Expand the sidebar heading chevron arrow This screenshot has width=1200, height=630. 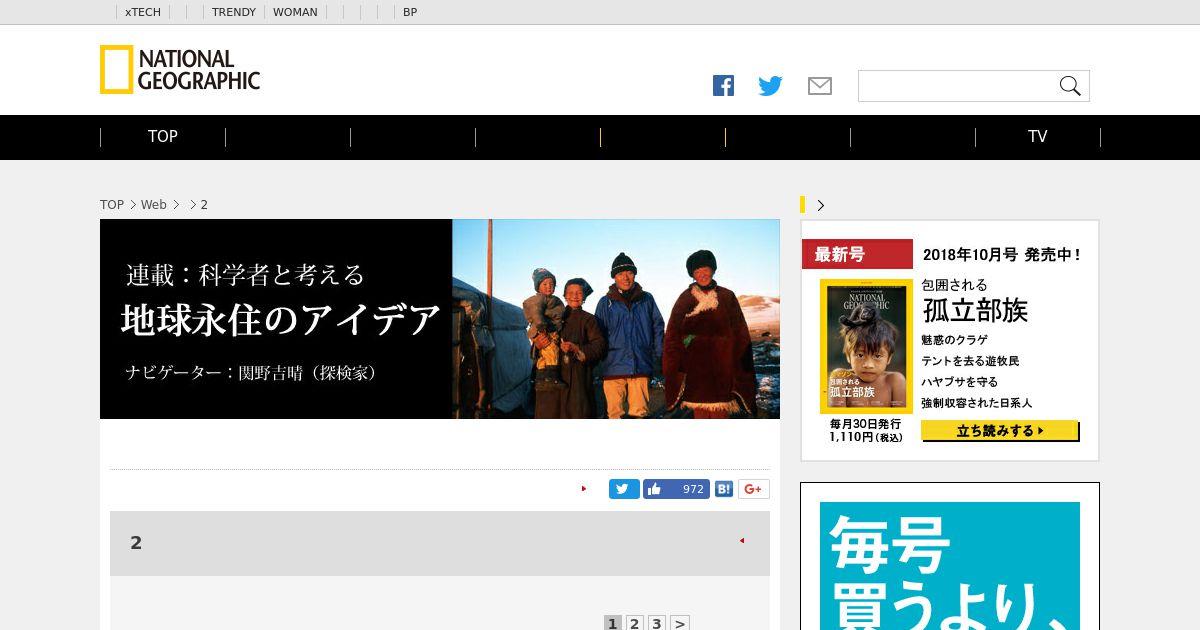[821, 205]
